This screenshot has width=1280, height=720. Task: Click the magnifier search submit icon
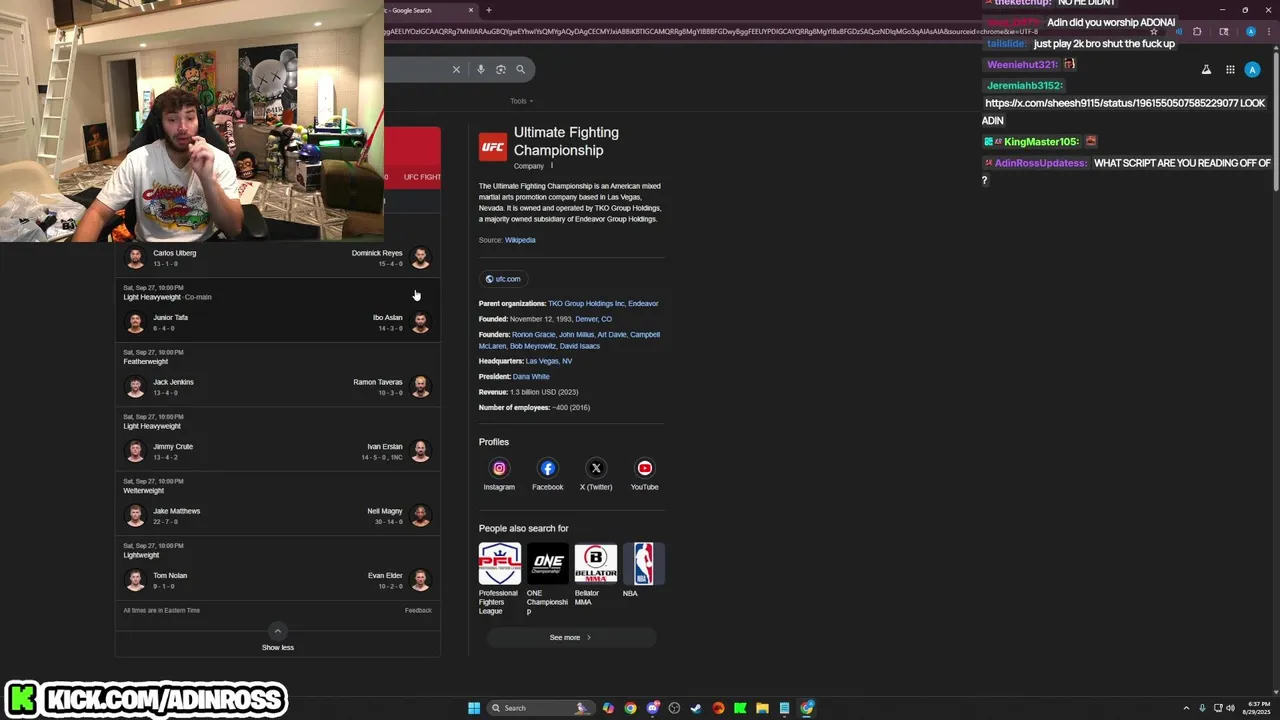520,69
